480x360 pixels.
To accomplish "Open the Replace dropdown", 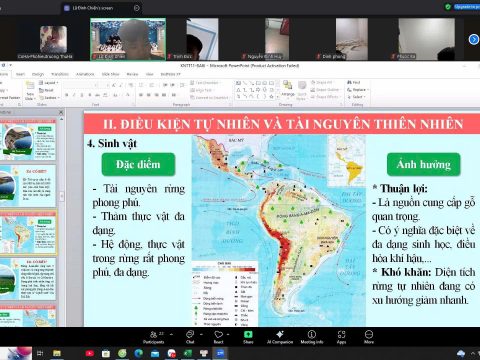I will pos(358,90).
